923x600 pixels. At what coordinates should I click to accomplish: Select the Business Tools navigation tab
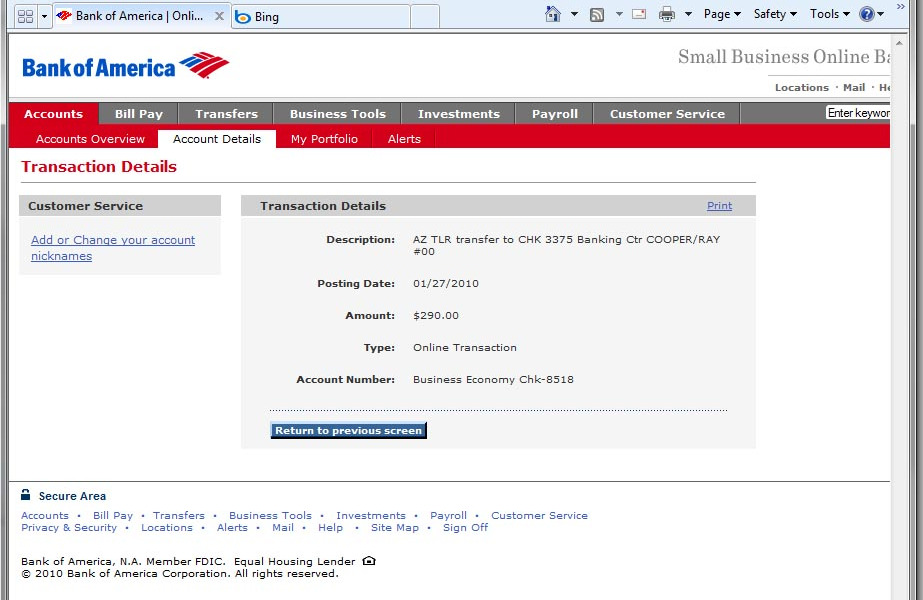point(337,114)
